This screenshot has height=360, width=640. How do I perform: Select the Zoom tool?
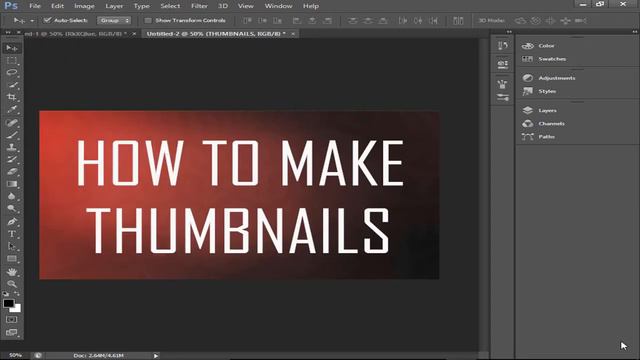tap(12, 284)
